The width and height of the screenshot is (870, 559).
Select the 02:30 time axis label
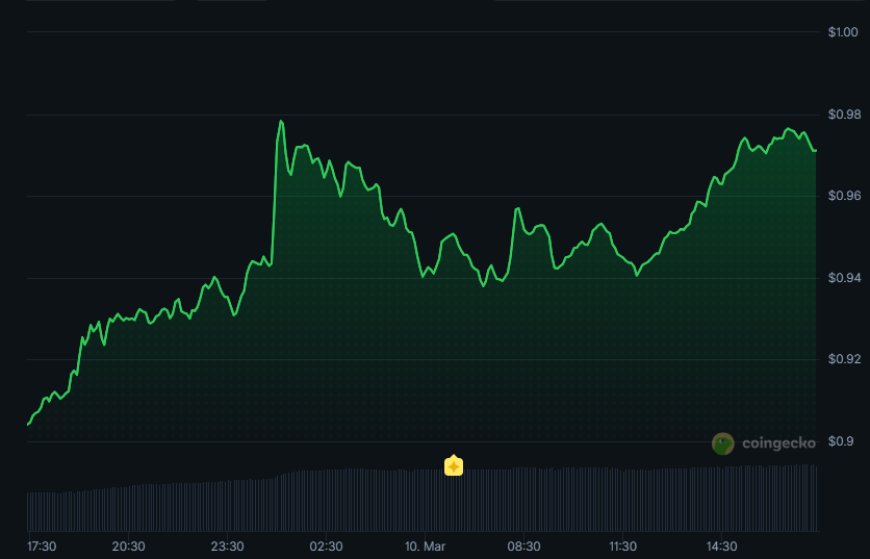point(326,546)
